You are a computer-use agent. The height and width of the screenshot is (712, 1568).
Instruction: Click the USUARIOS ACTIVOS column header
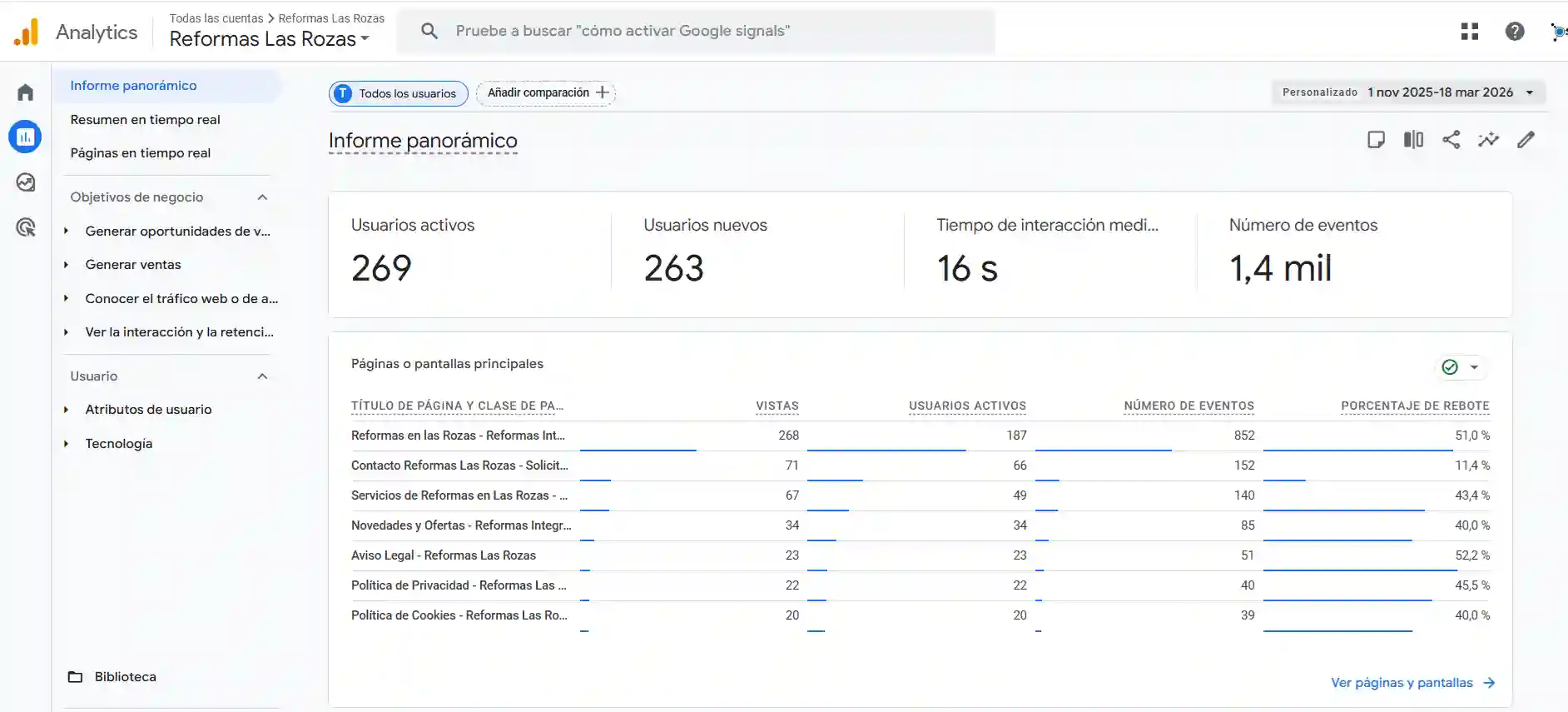click(x=967, y=406)
